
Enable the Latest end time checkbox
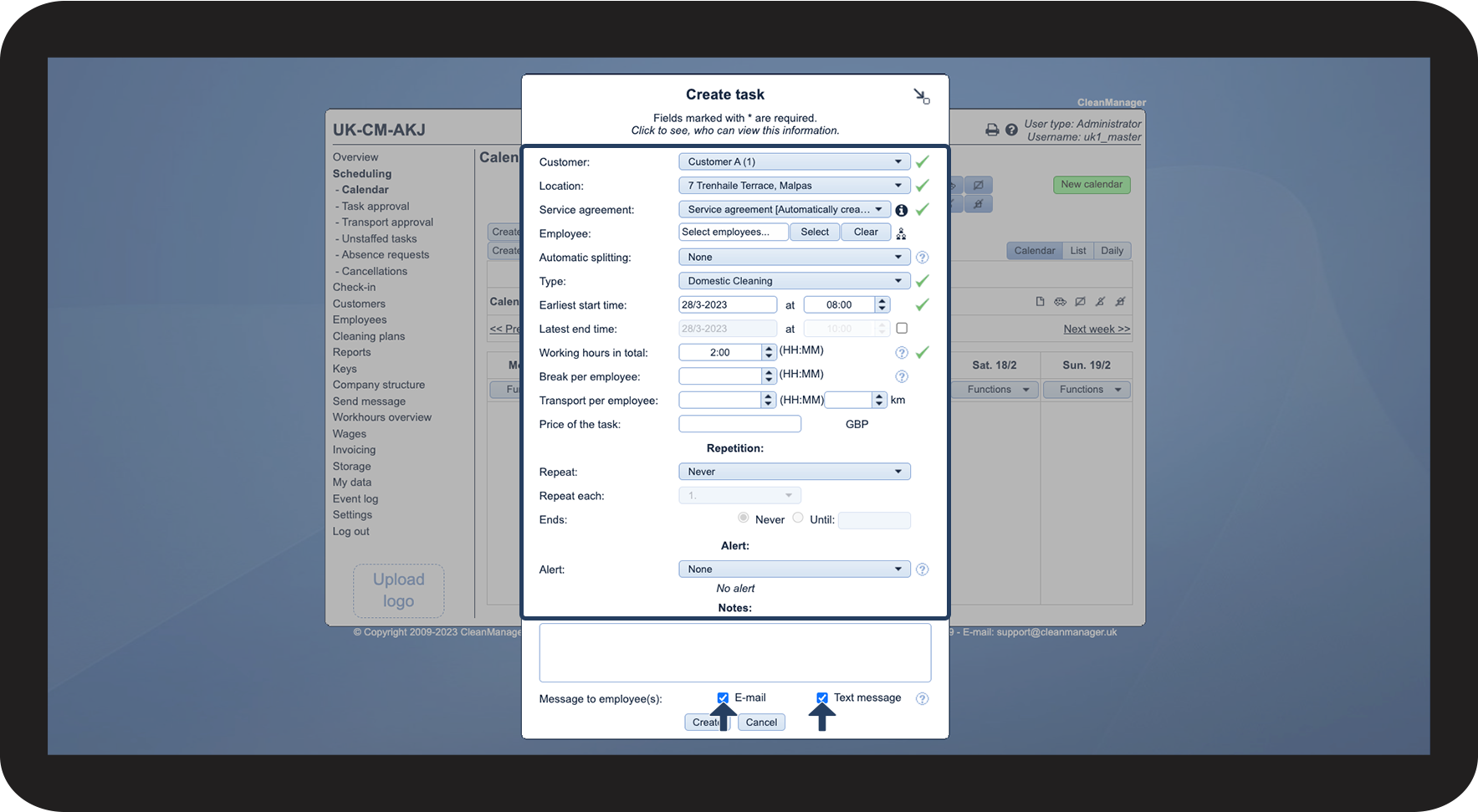tap(902, 329)
